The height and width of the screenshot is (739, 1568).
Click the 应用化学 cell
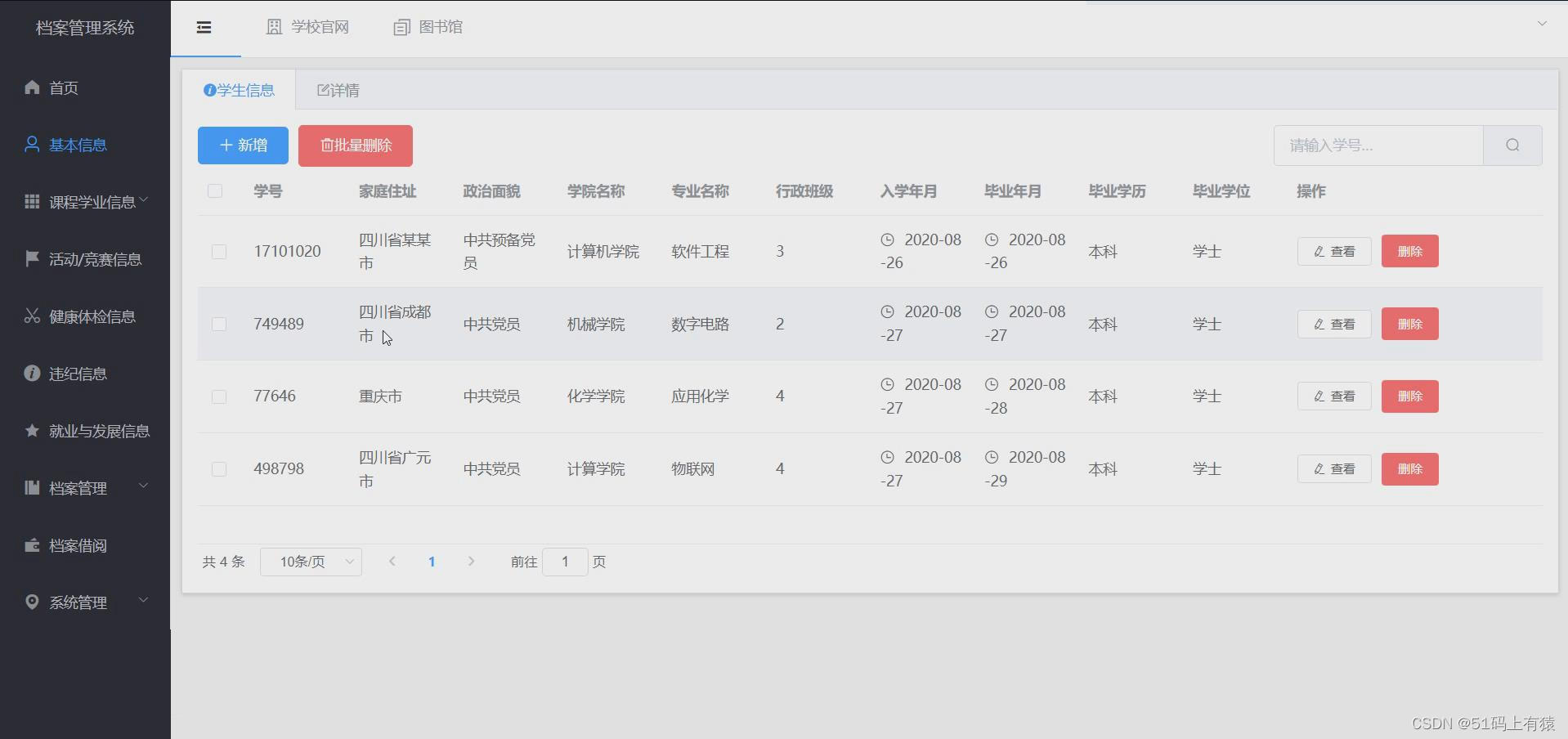click(x=700, y=396)
